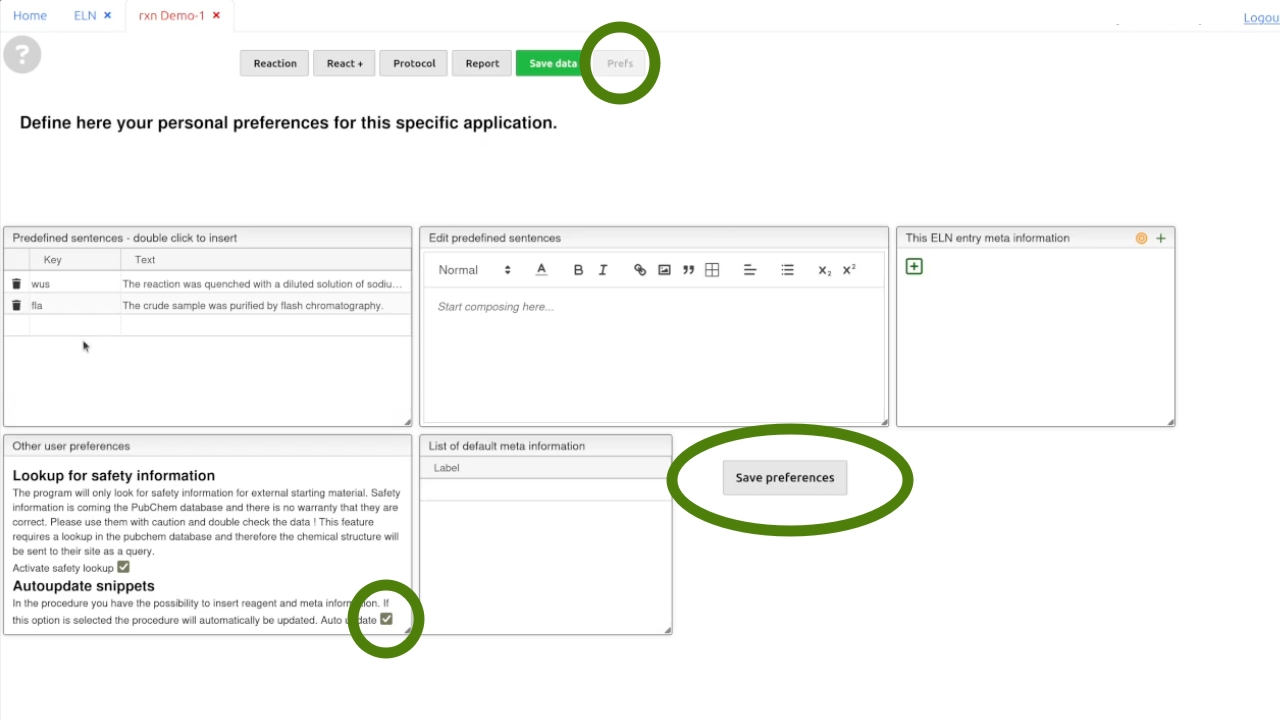
Task: Open the Prefs view
Action: (620, 63)
